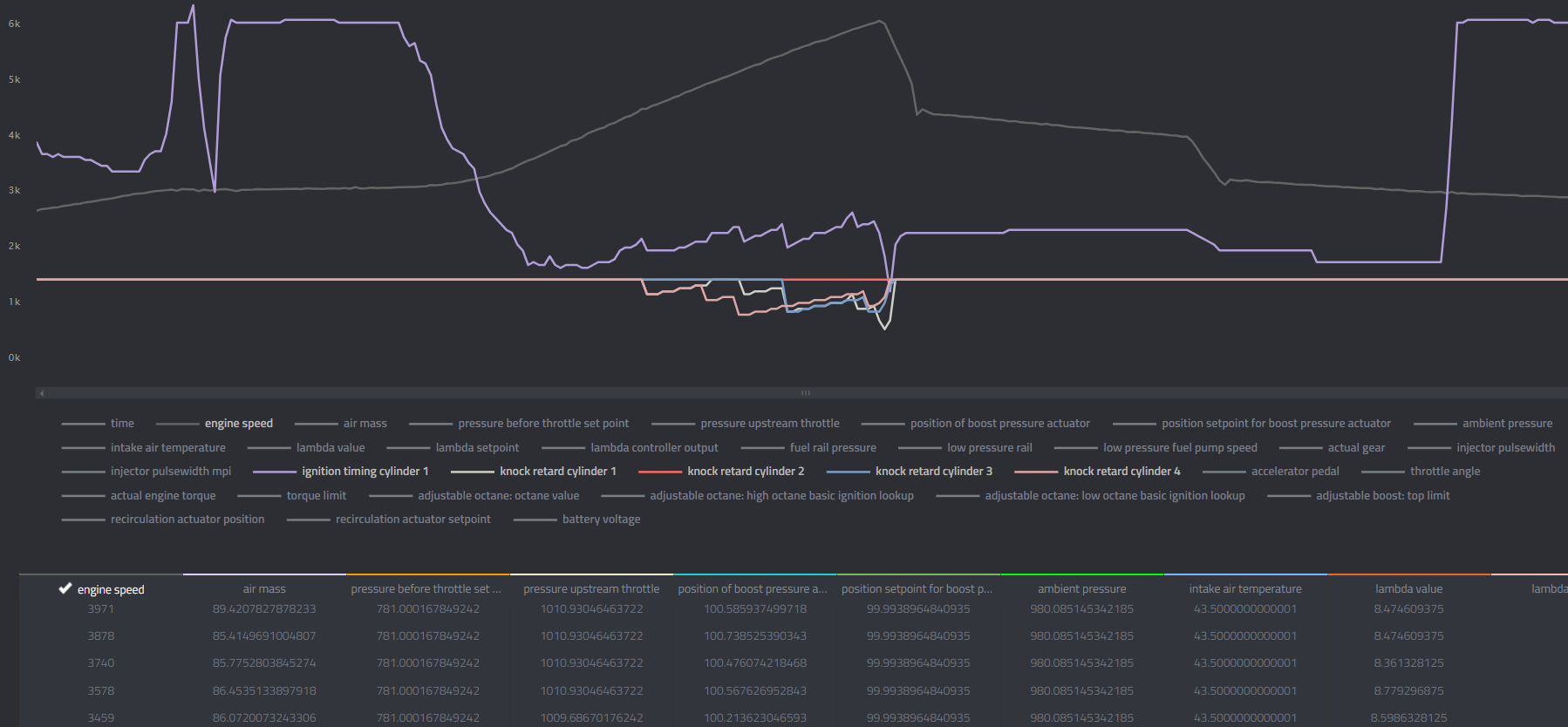
Task: Click the purple line marker for ignition timing cylinder 1
Action: click(x=275, y=472)
